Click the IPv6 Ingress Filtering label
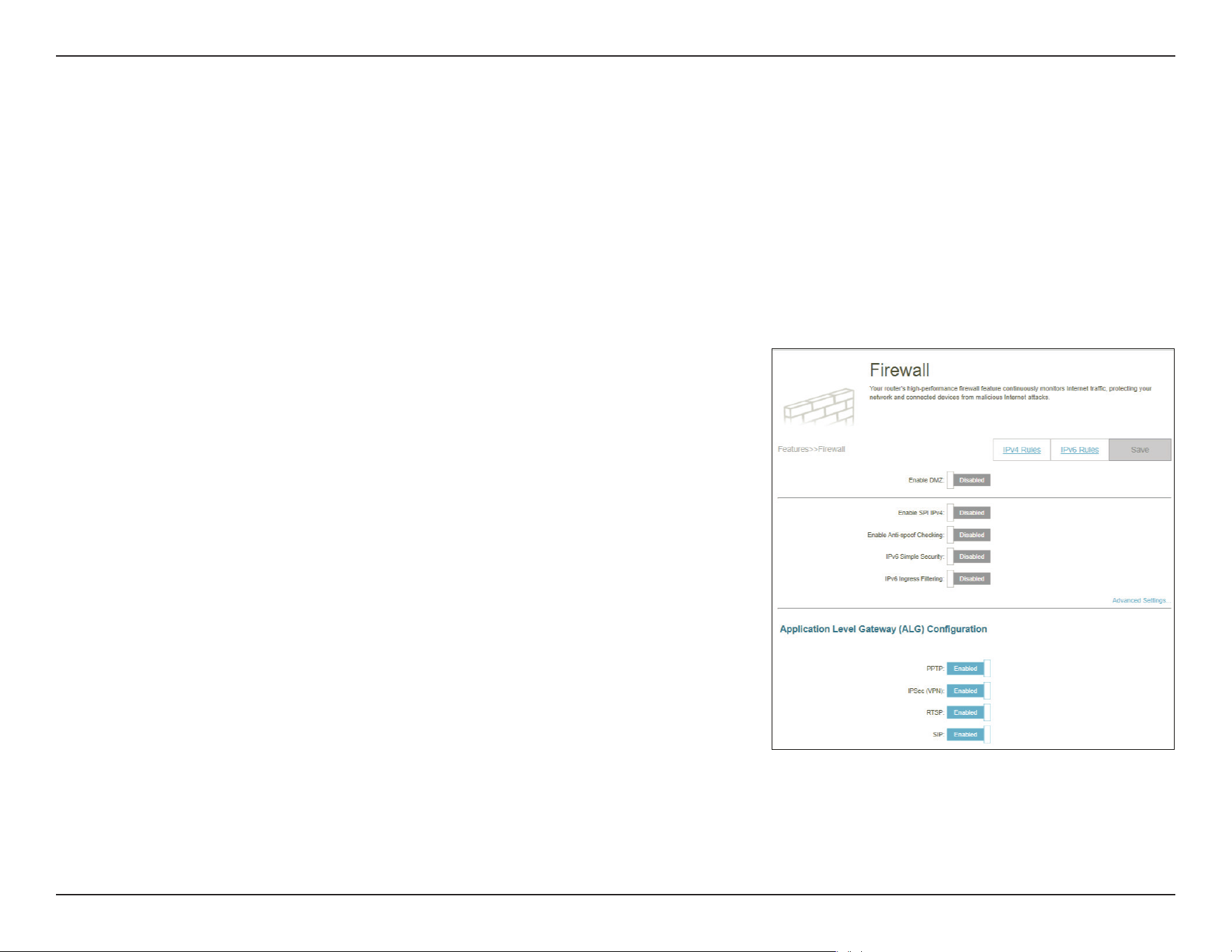Screen dimensions: 1232x952 point(914,579)
